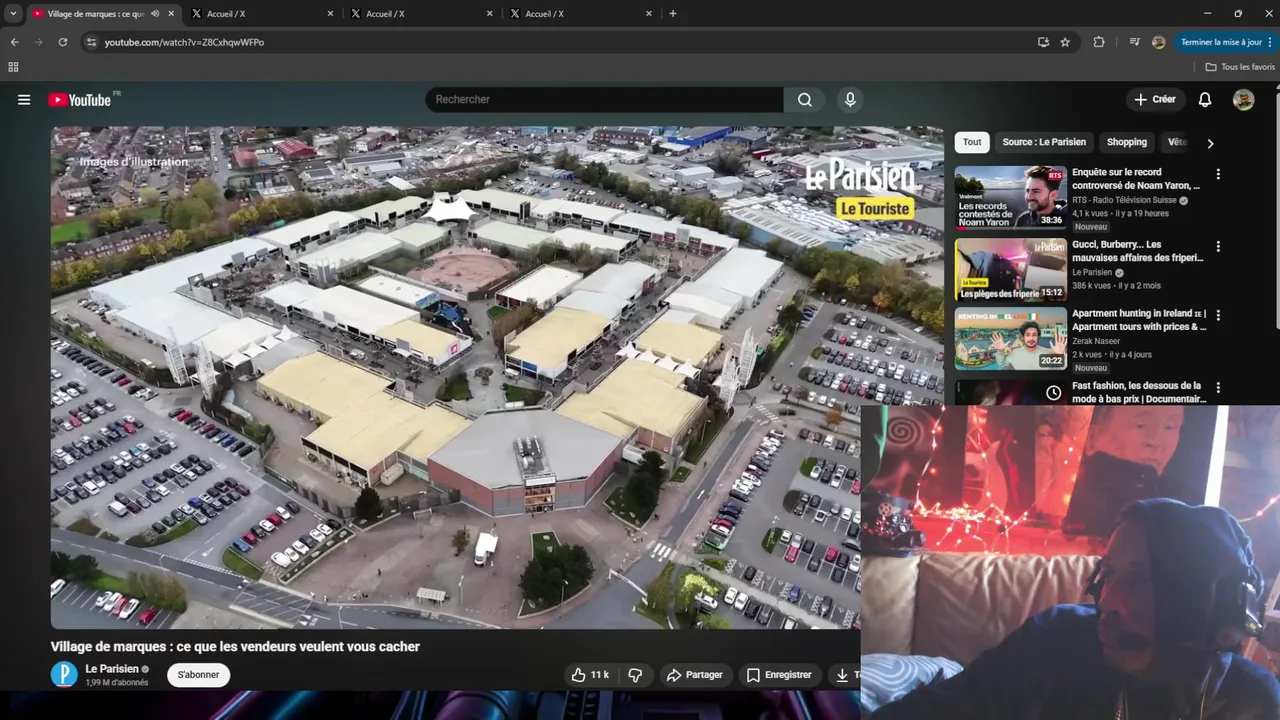Mute the Village de marques tab audio
This screenshot has width=1280, height=720.
[x=154, y=14]
